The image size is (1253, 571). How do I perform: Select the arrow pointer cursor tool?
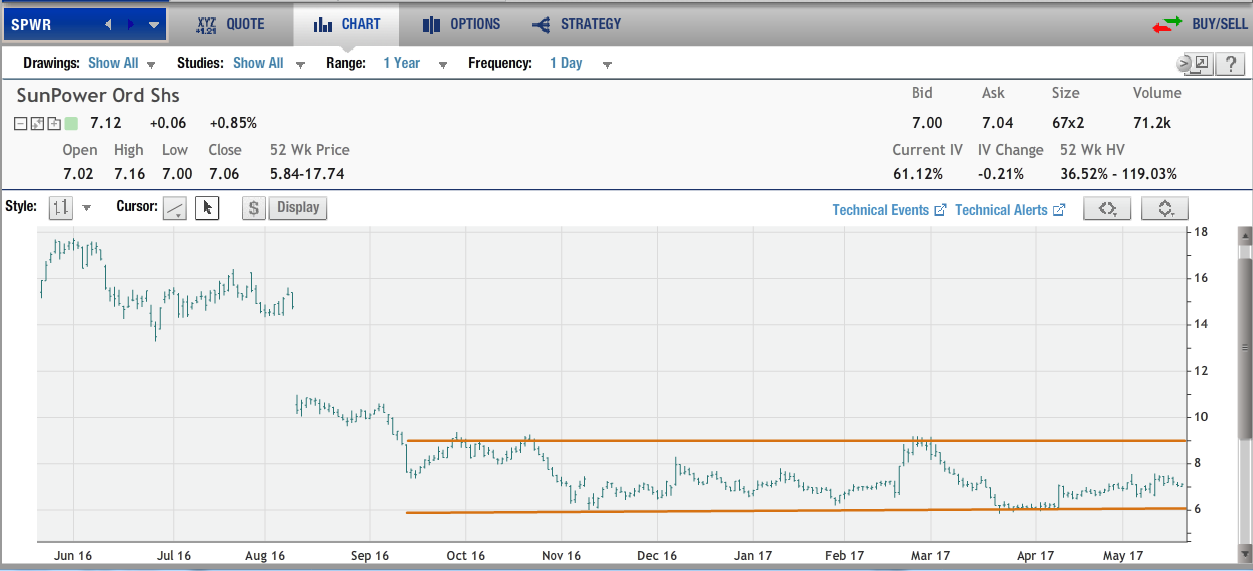pyautogui.click(x=207, y=208)
